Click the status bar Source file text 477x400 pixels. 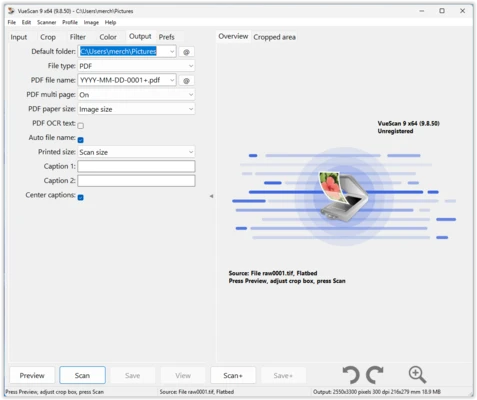(x=196, y=392)
